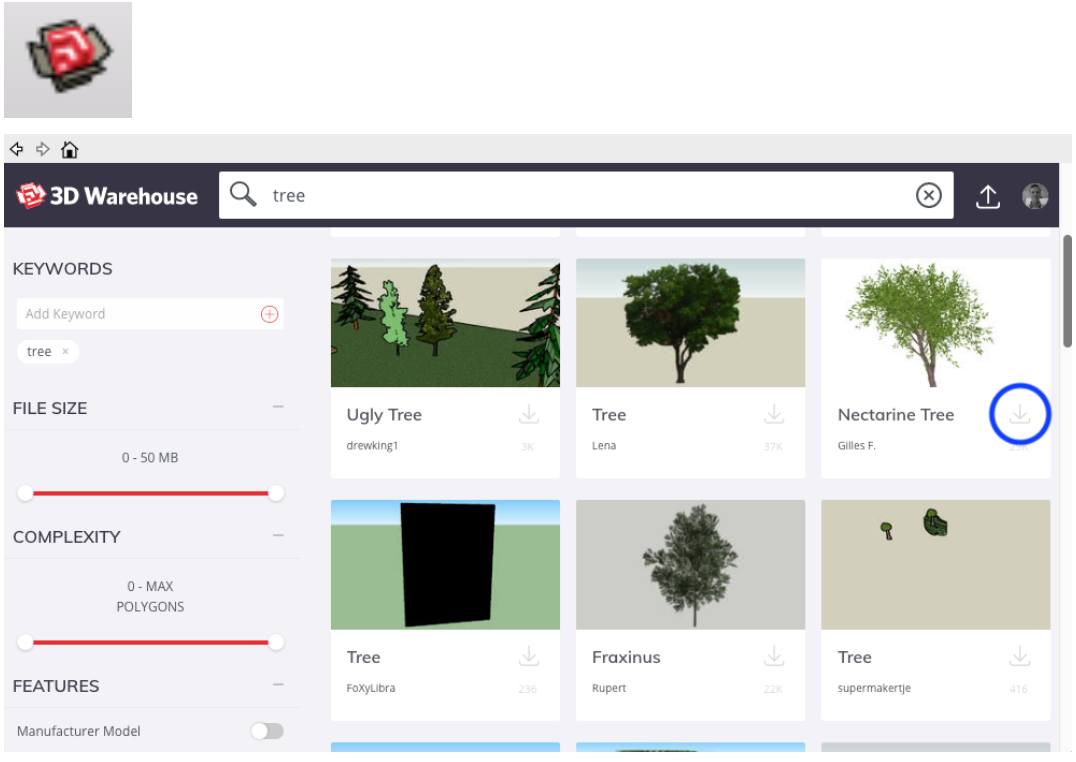
Task: Click the complexity slider left handle
Action: 25,642
